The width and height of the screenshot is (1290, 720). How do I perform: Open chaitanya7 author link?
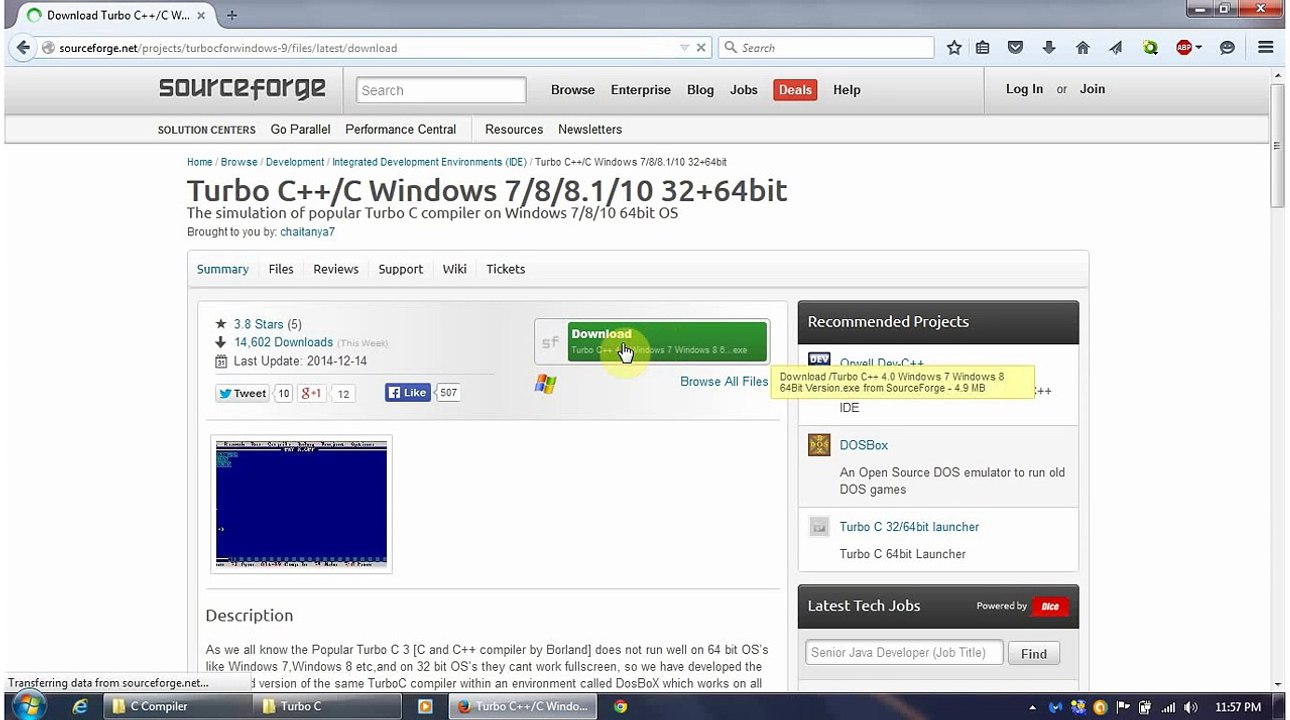[x=307, y=232]
